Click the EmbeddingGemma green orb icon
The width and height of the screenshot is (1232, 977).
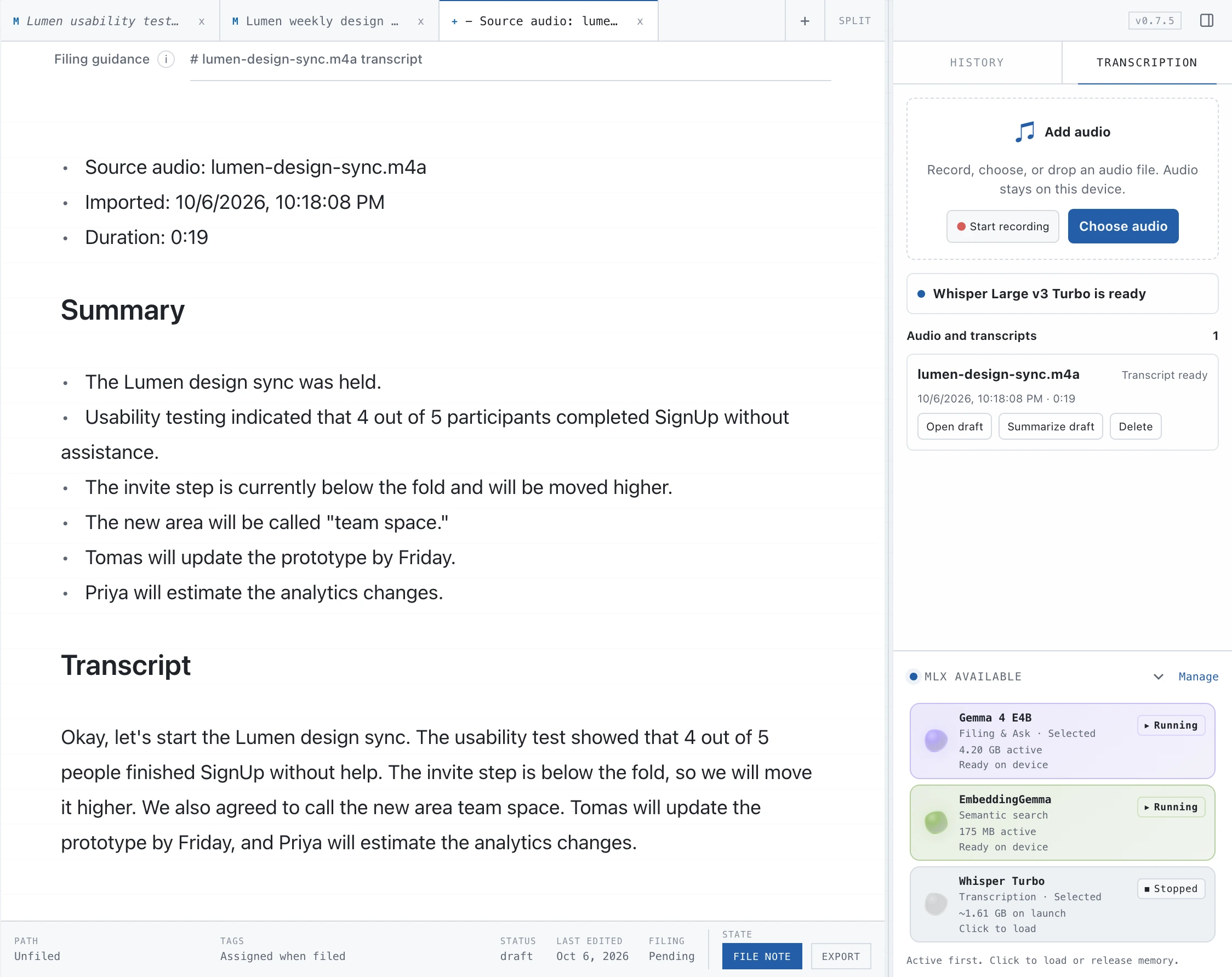pos(936,822)
